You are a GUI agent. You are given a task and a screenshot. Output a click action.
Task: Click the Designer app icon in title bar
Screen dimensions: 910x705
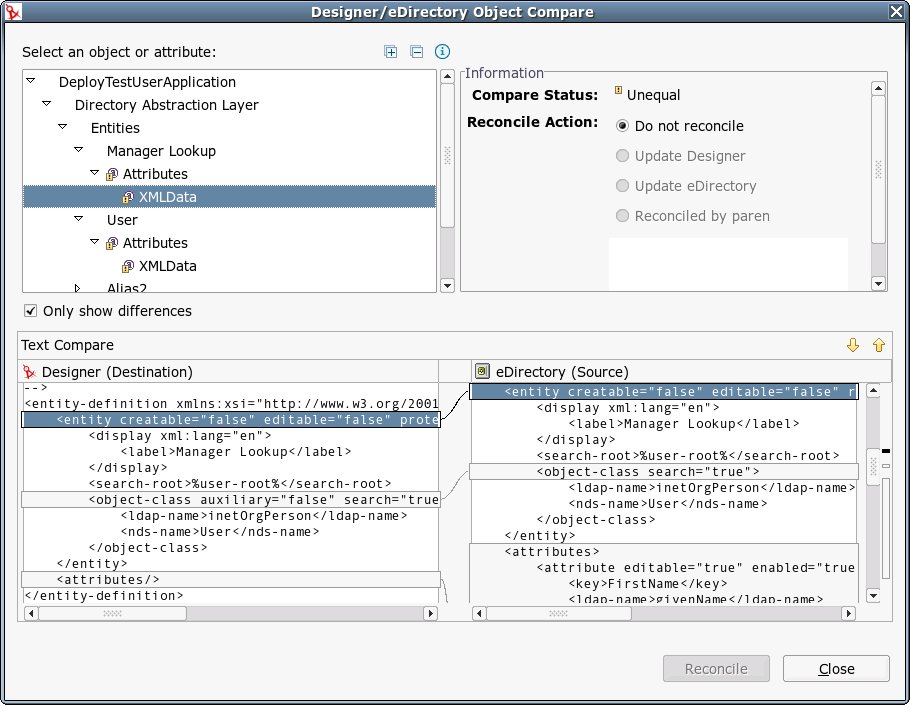[13, 12]
